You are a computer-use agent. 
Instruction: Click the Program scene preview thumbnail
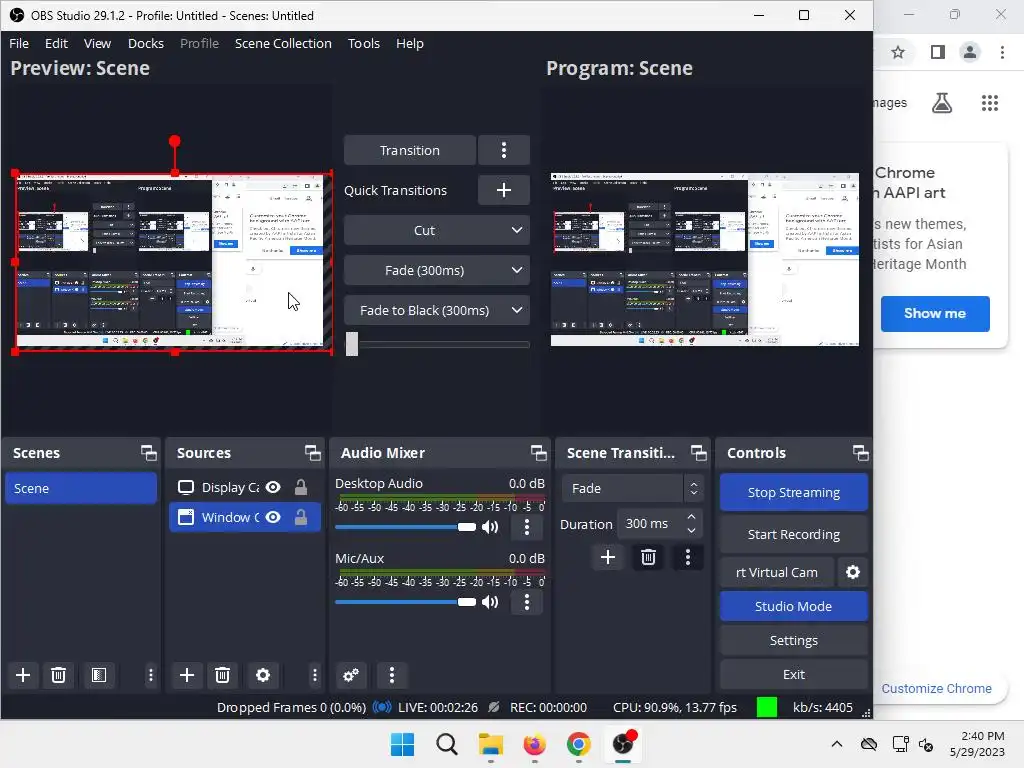click(705, 259)
